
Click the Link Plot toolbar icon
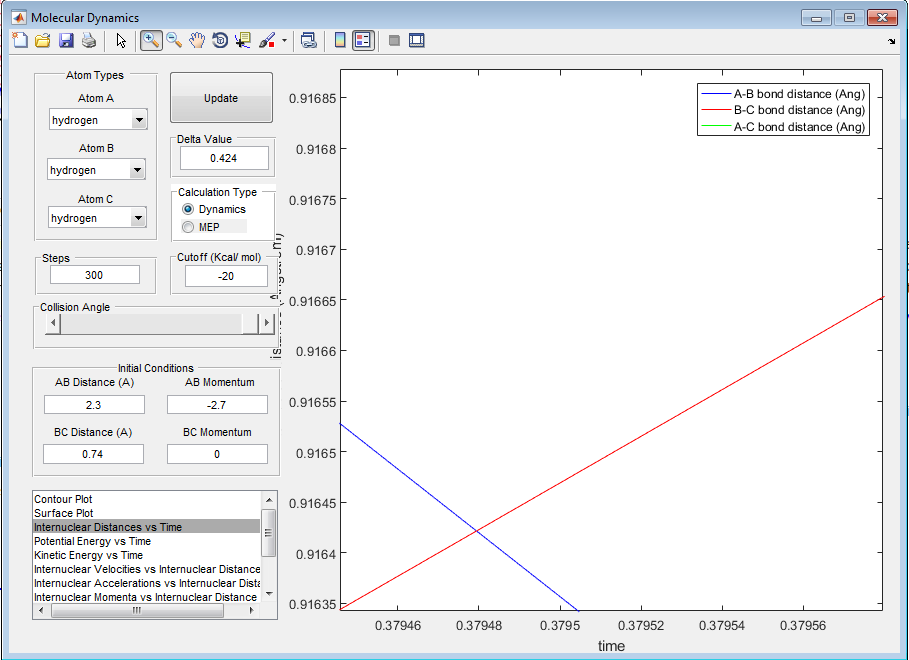click(308, 40)
